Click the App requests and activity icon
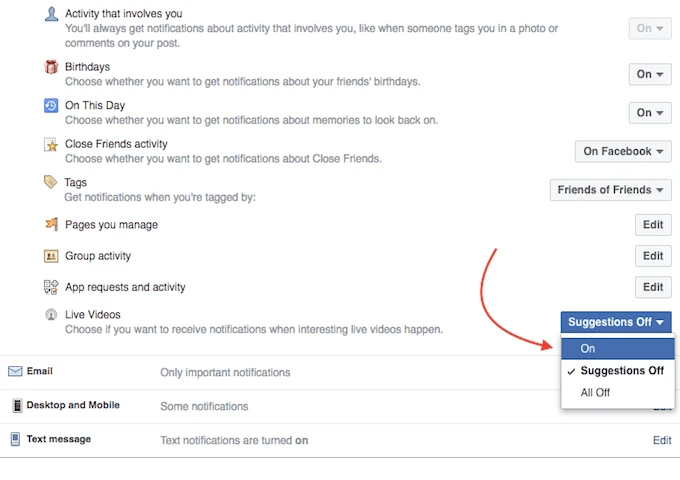The width and height of the screenshot is (680, 480). [x=51, y=287]
